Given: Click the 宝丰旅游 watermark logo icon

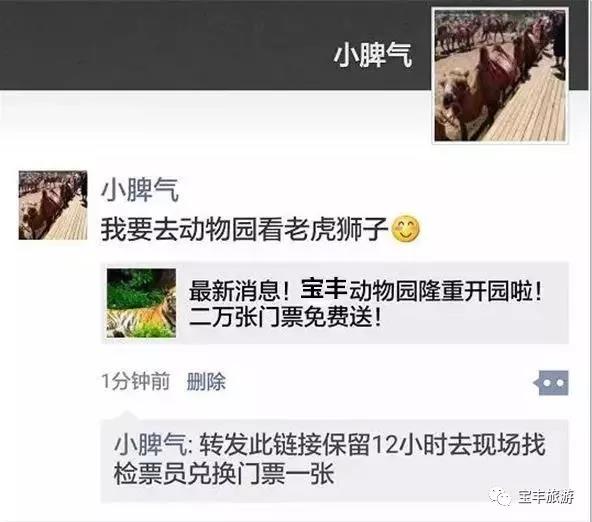Looking at the screenshot, I should click(x=501, y=497).
